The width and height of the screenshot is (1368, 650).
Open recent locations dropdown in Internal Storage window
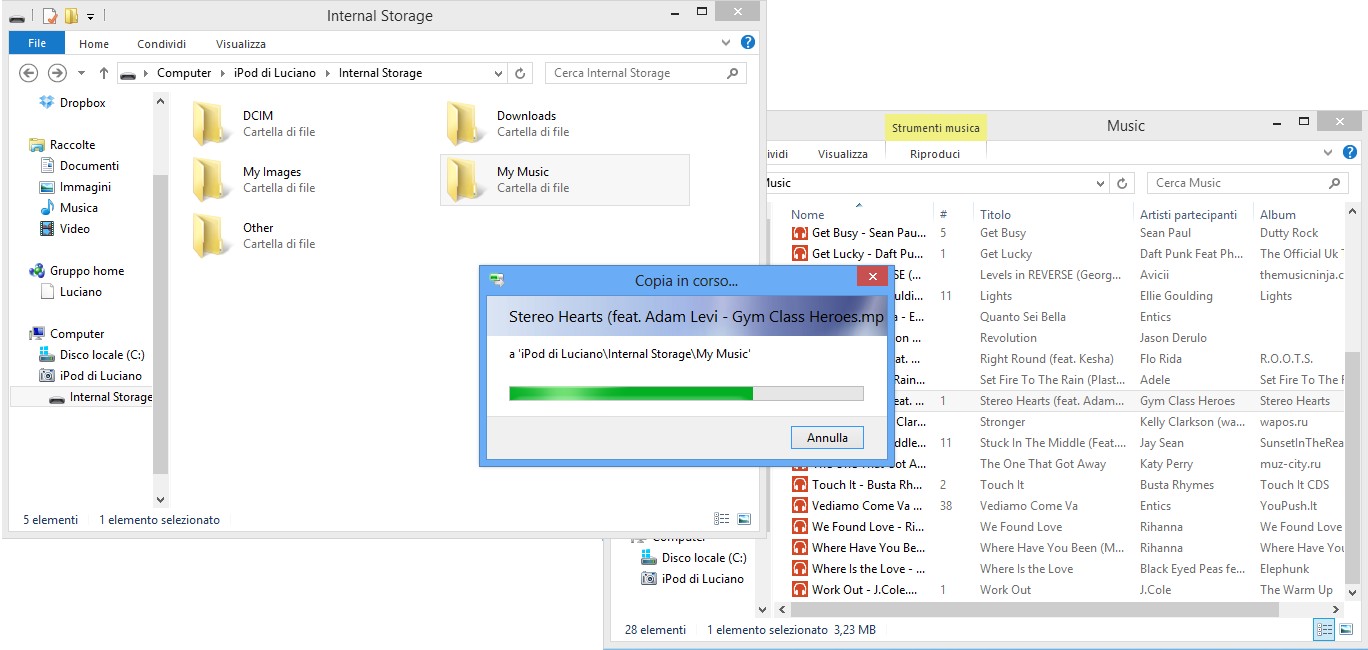[x=81, y=73]
